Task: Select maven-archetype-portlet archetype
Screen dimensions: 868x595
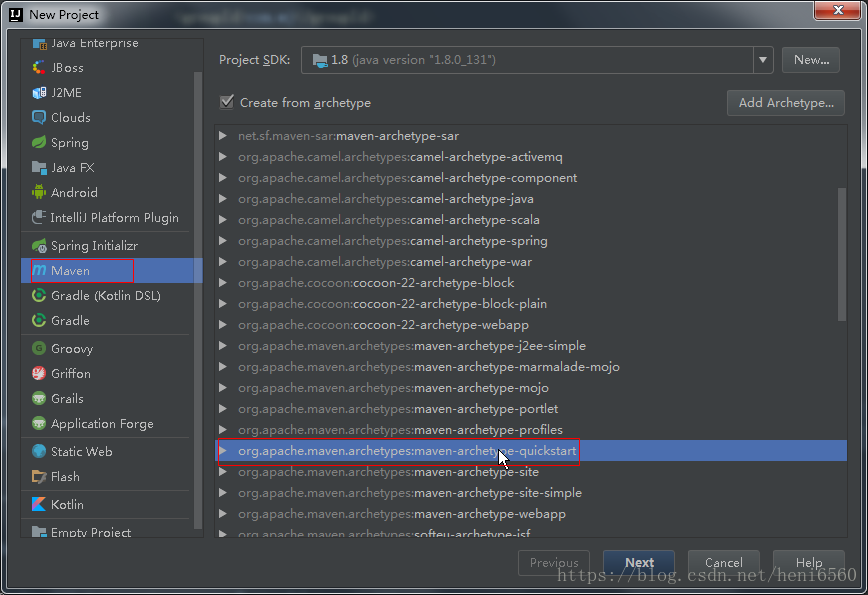Action: click(531, 408)
